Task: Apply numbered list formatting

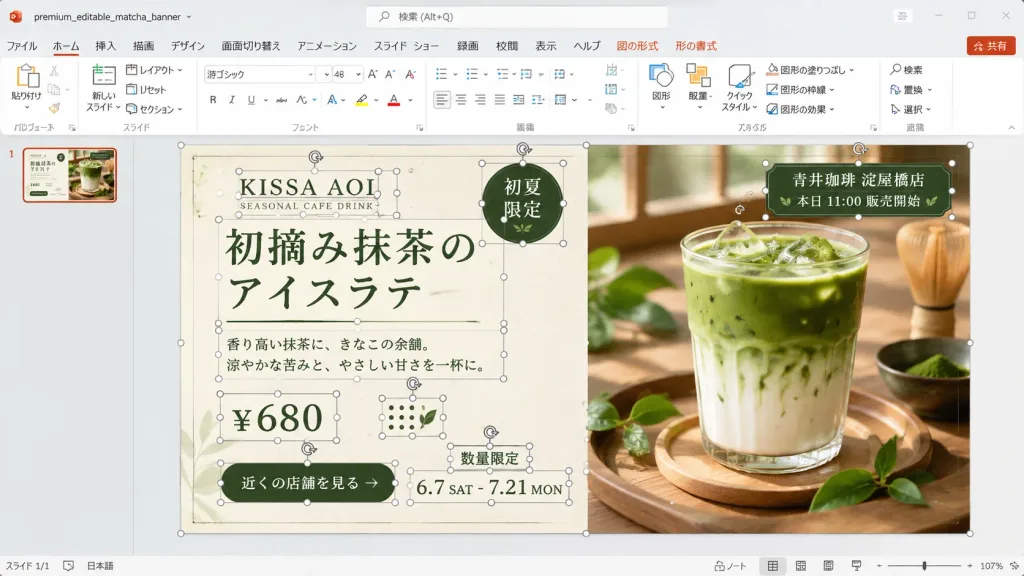Action: point(472,74)
